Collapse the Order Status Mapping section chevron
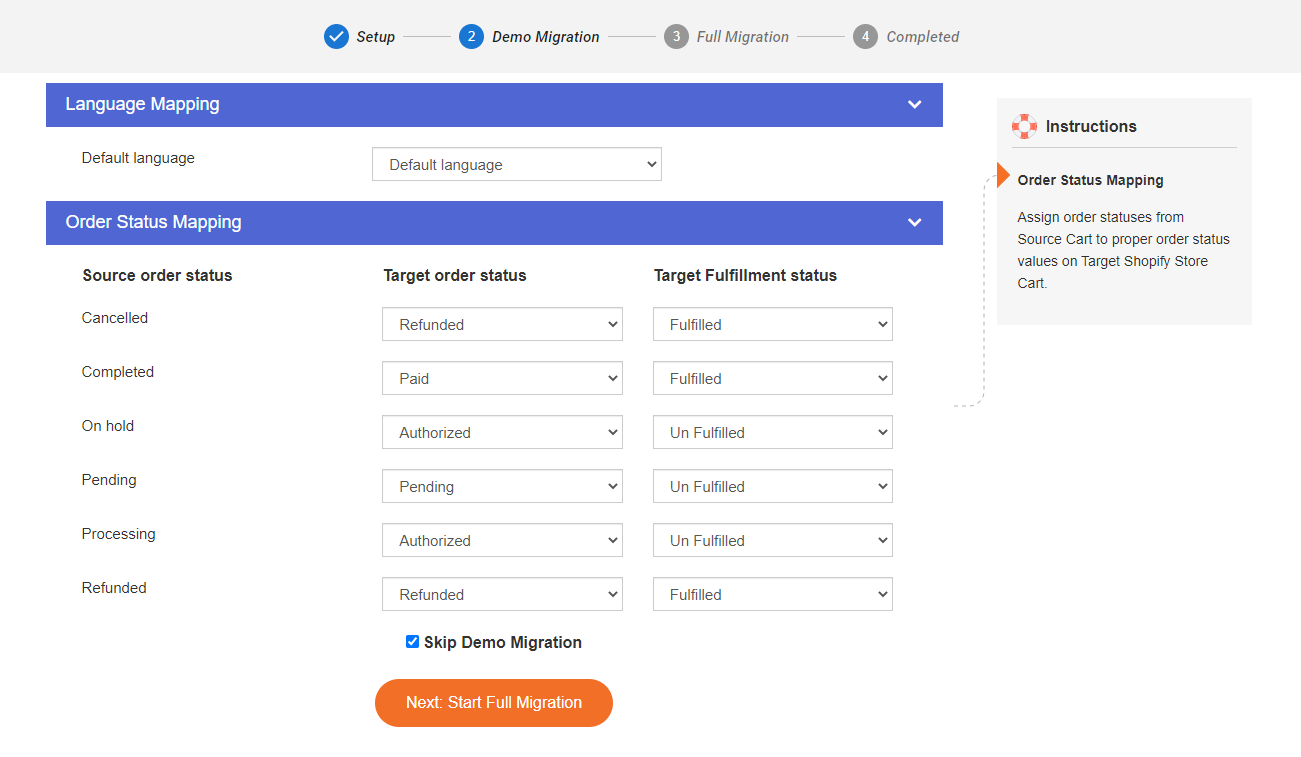This screenshot has height=757, width=1301. 914,222
